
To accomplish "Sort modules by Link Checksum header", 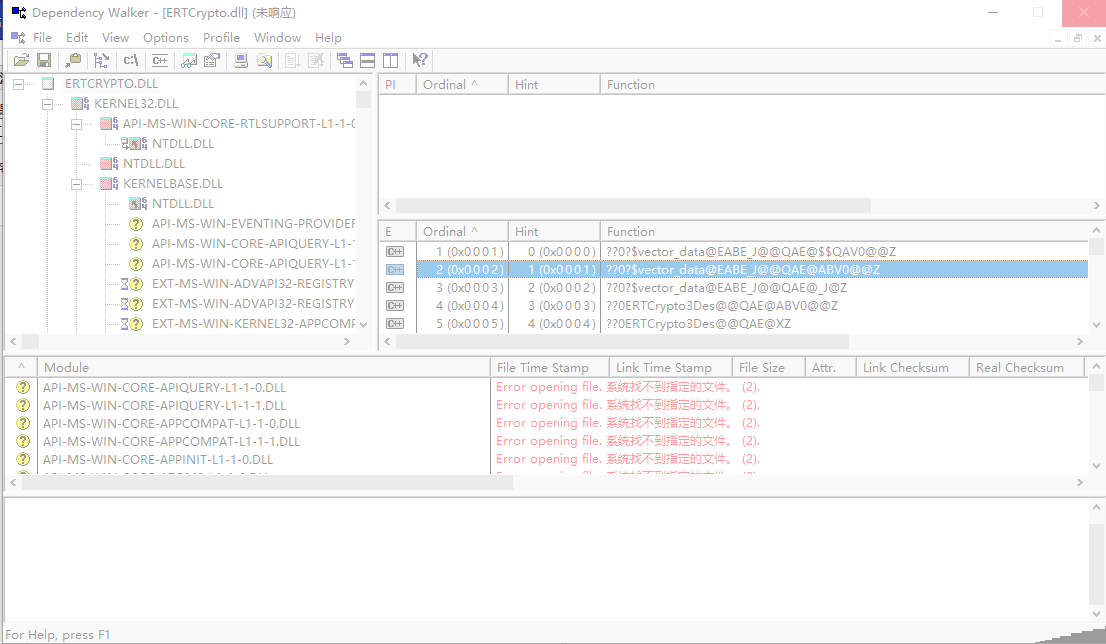I will pos(913,367).
